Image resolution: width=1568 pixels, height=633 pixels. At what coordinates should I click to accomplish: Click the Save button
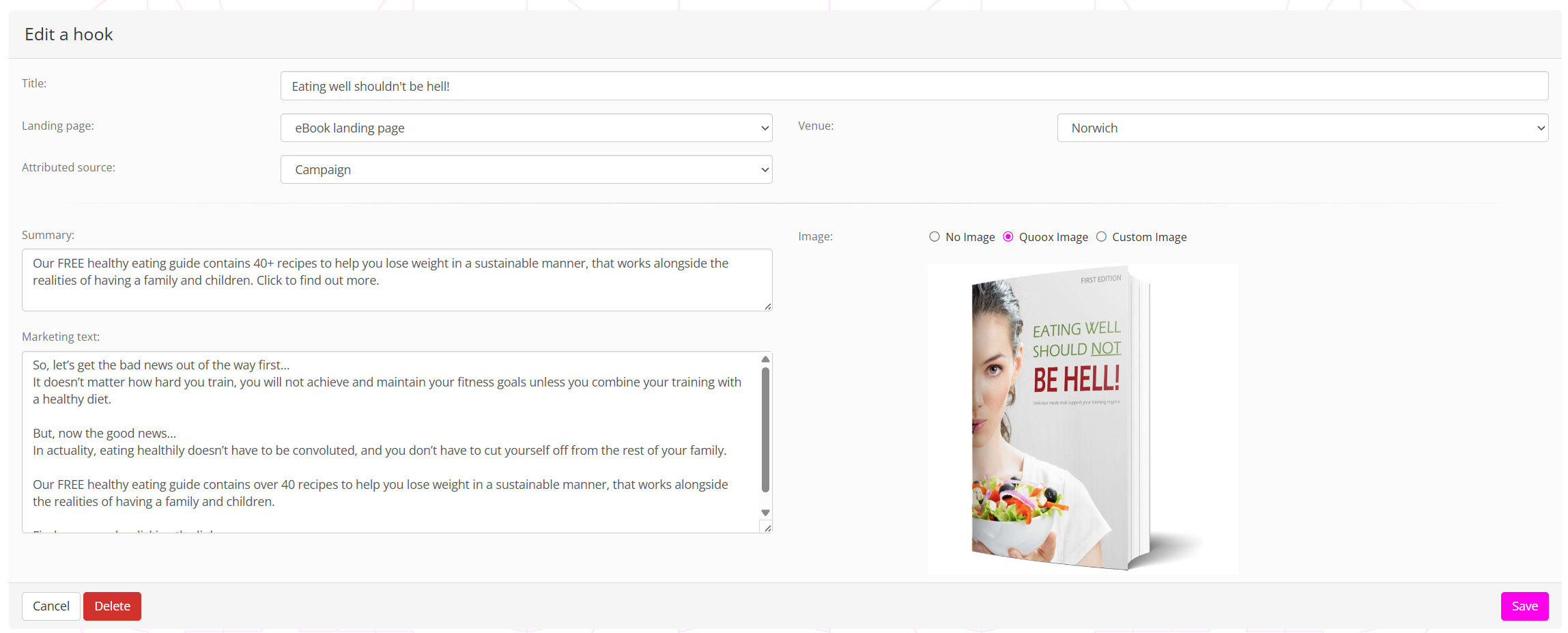[x=1524, y=606]
